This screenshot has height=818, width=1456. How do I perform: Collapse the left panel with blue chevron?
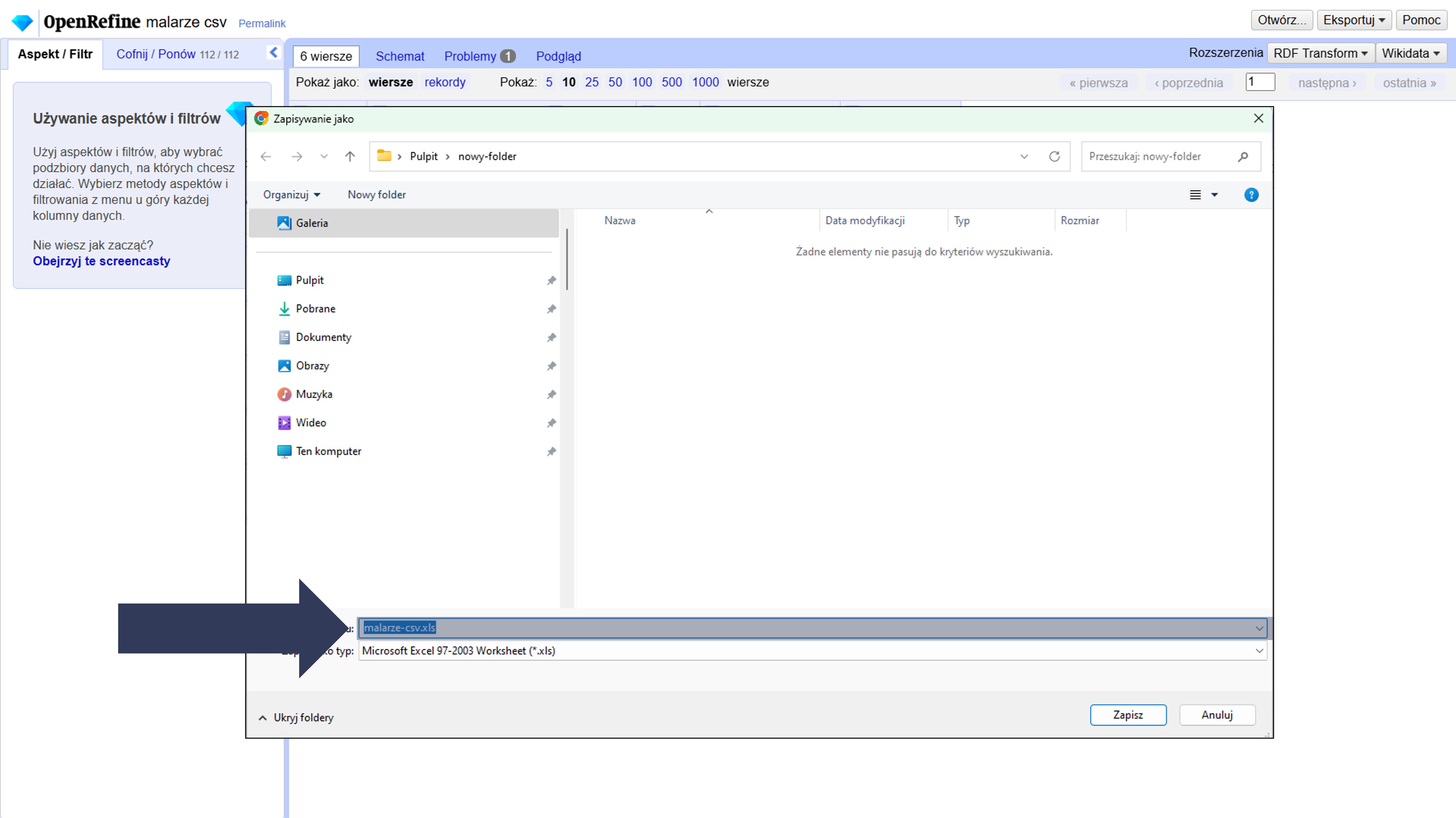274,53
